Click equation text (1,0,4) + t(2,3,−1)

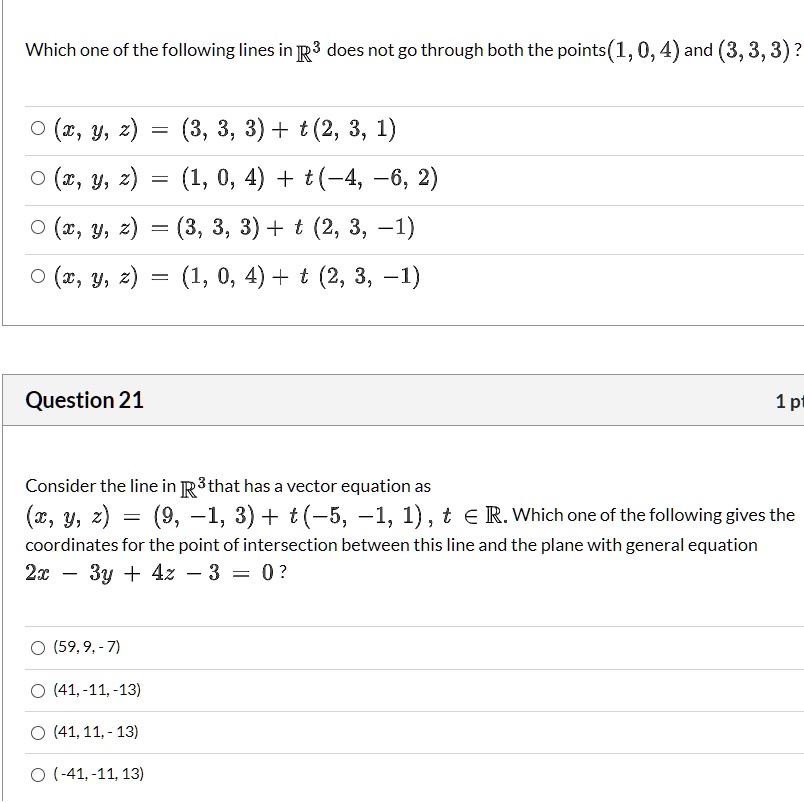tap(237, 277)
